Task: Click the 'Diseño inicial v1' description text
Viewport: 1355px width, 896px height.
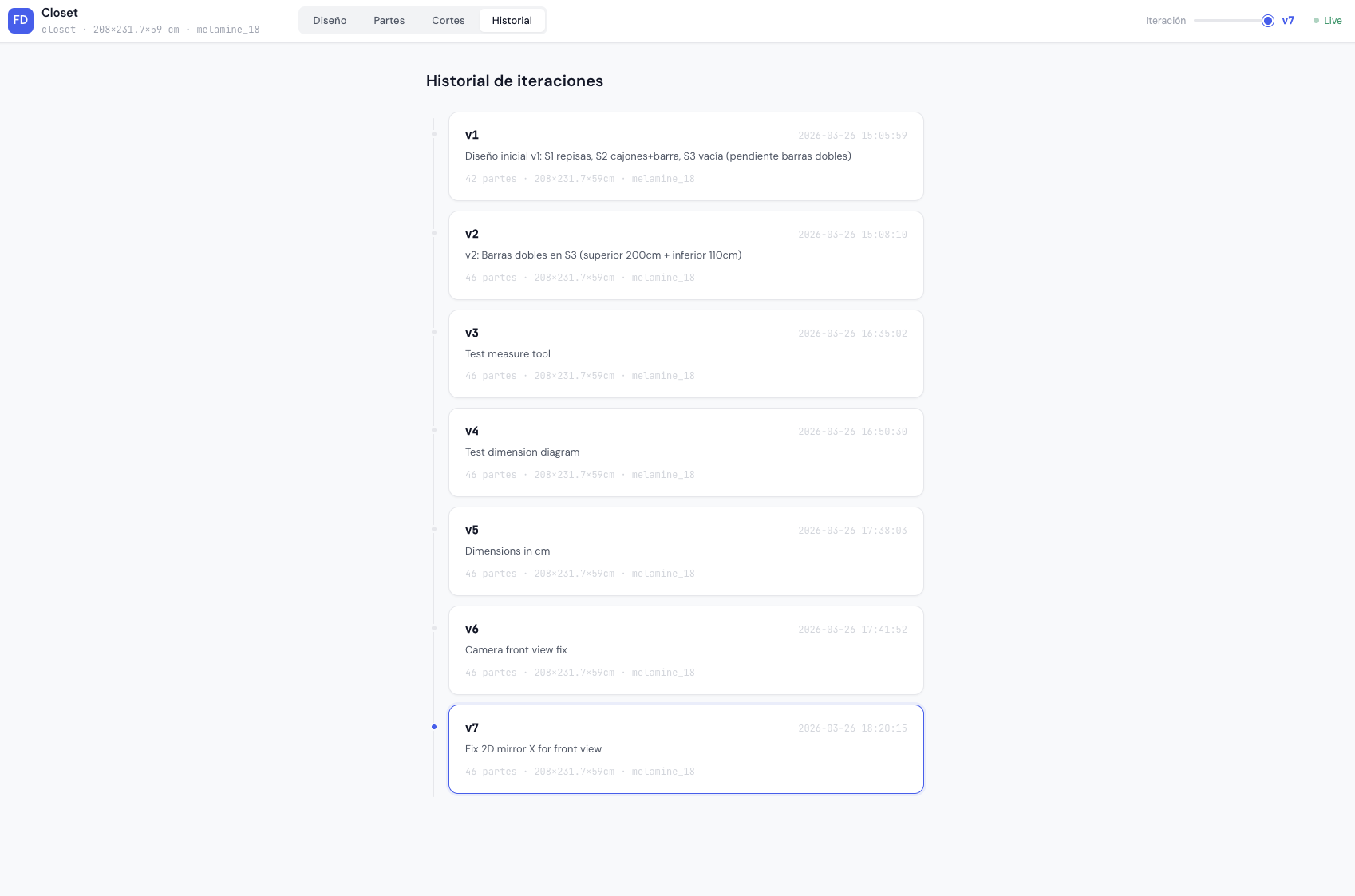Action: (x=658, y=156)
